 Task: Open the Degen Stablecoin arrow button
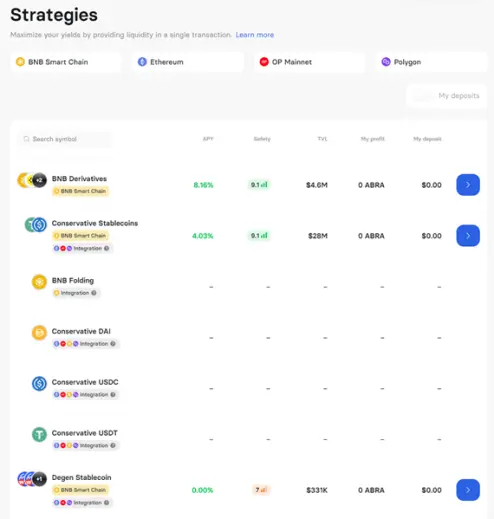(x=468, y=490)
